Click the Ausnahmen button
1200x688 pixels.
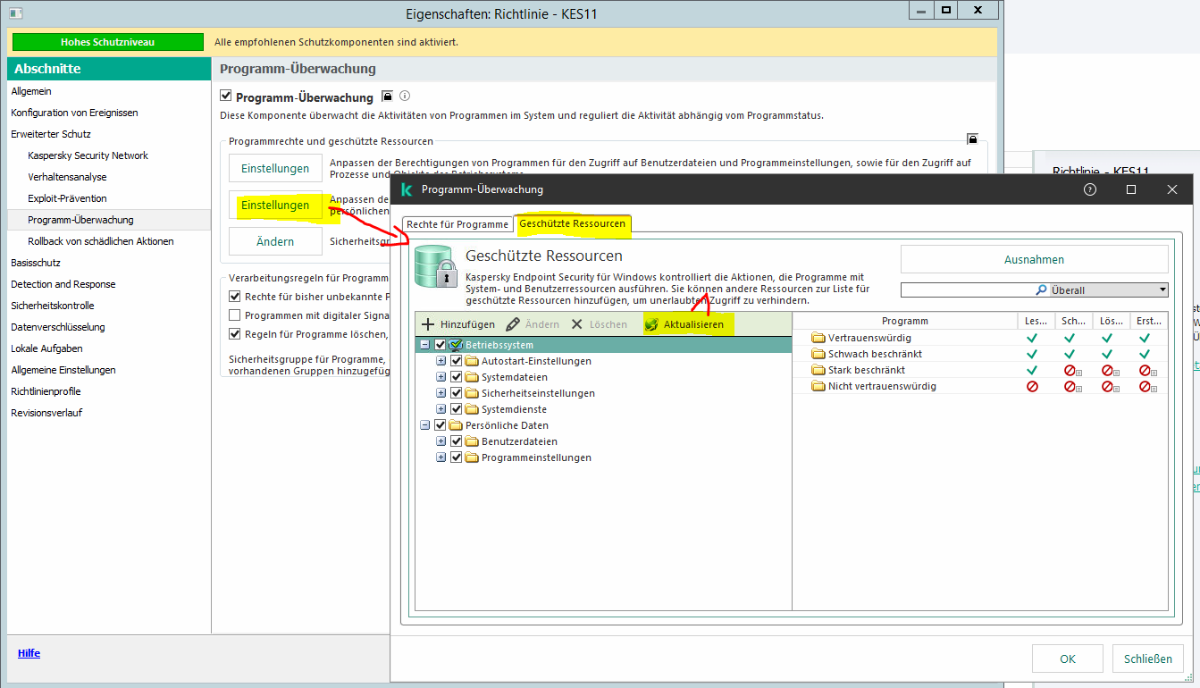click(x=1034, y=259)
